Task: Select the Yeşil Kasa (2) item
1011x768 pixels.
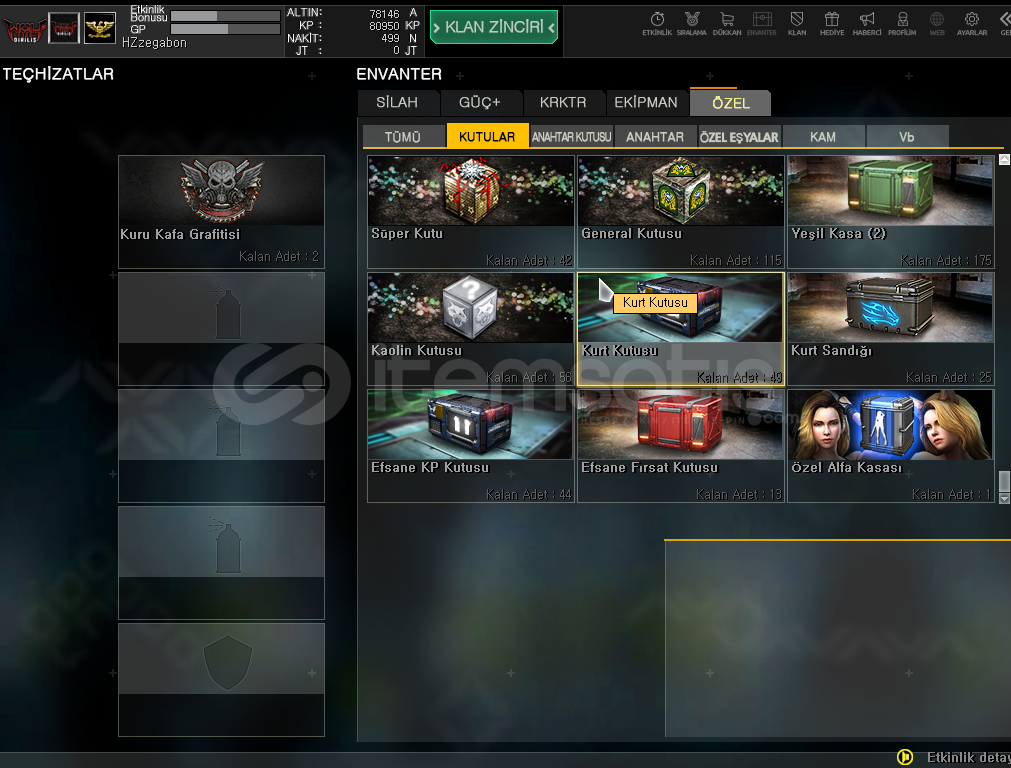Action: [891, 212]
